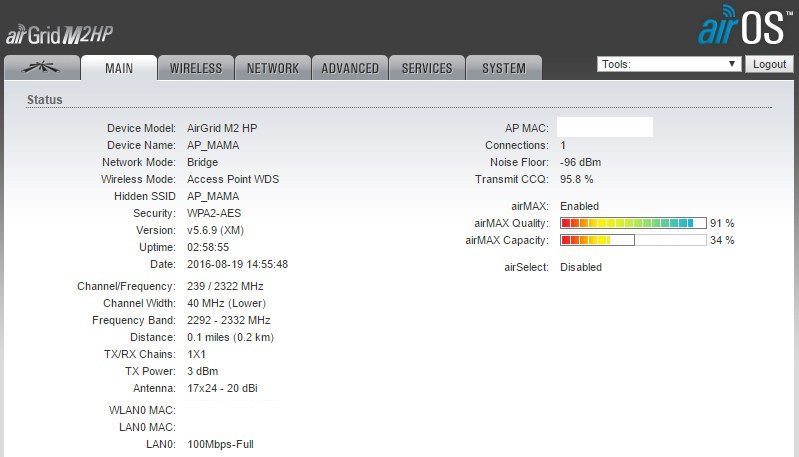Click 239 / 2322 MHz frequency

pyautogui.click(x=225, y=286)
